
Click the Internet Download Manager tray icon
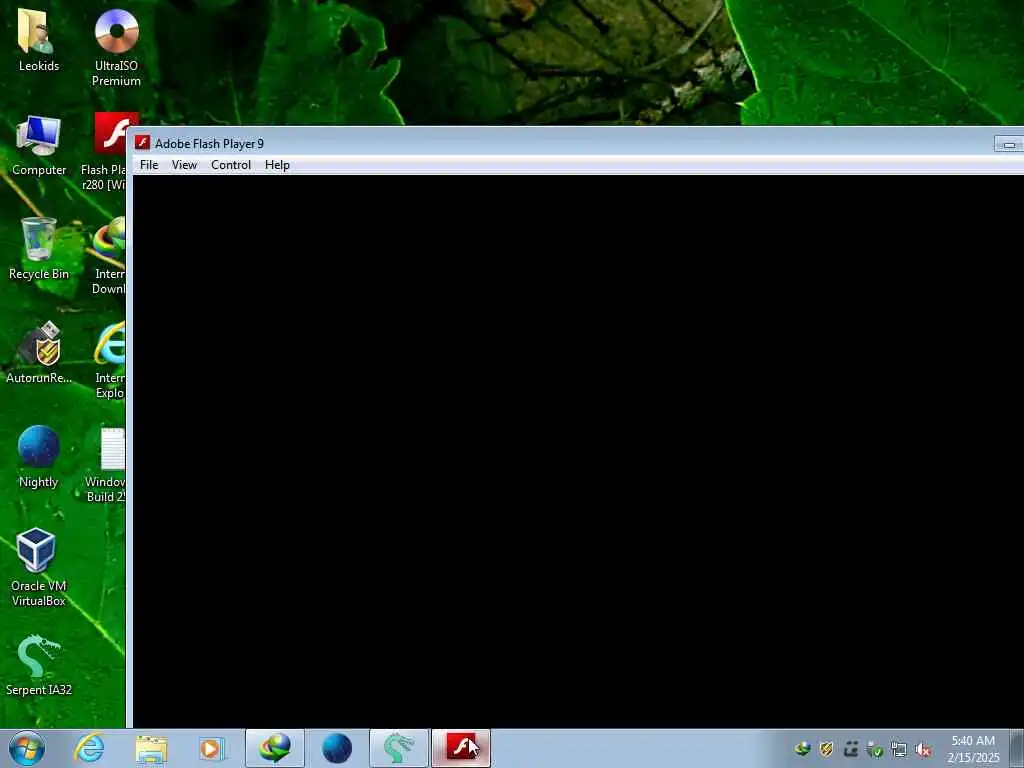click(x=803, y=749)
